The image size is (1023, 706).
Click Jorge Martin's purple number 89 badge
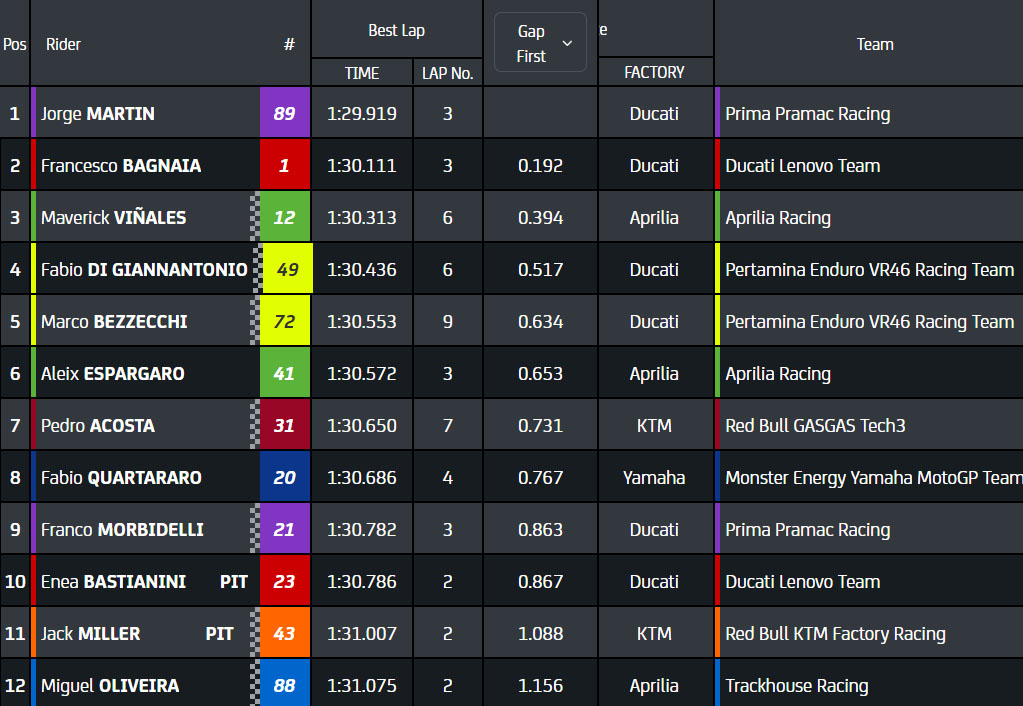coord(285,114)
